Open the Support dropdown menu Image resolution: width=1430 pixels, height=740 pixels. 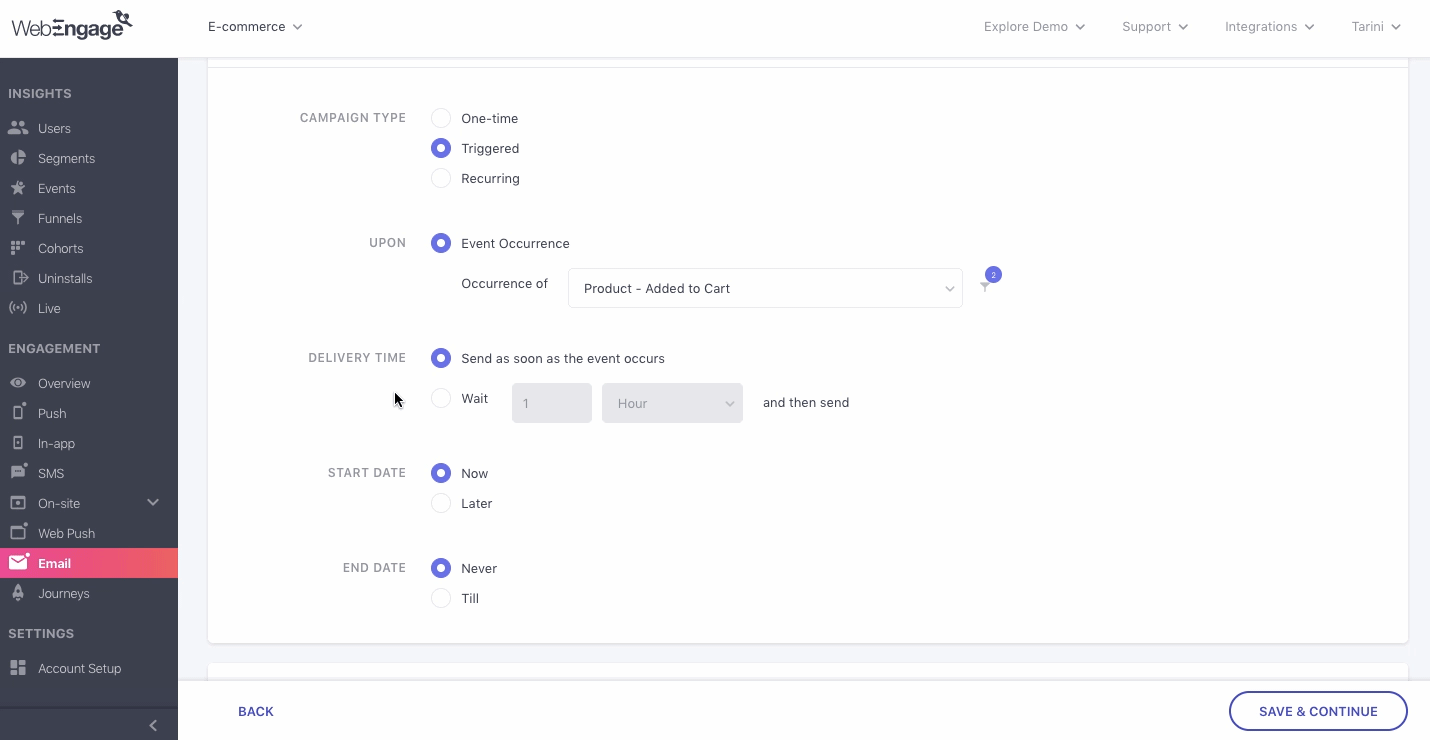click(x=1155, y=27)
